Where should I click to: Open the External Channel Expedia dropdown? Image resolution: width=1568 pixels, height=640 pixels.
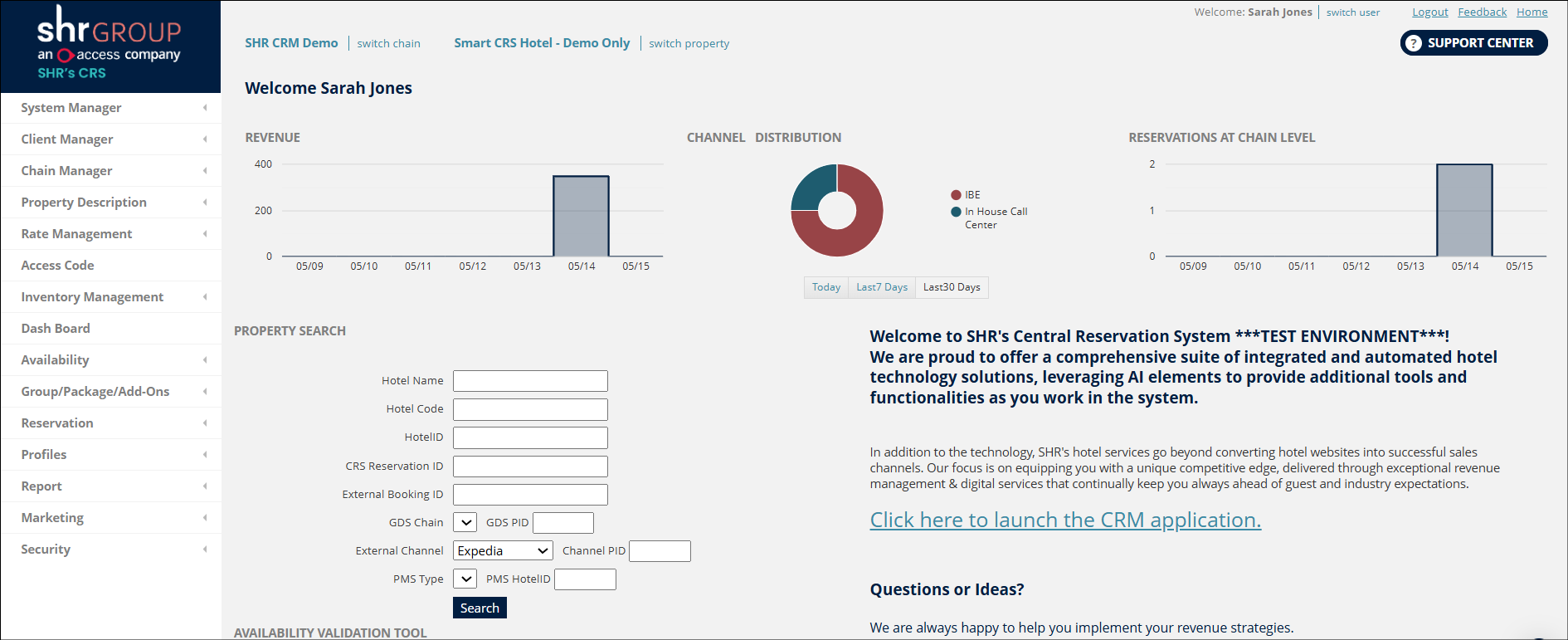click(x=503, y=550)
